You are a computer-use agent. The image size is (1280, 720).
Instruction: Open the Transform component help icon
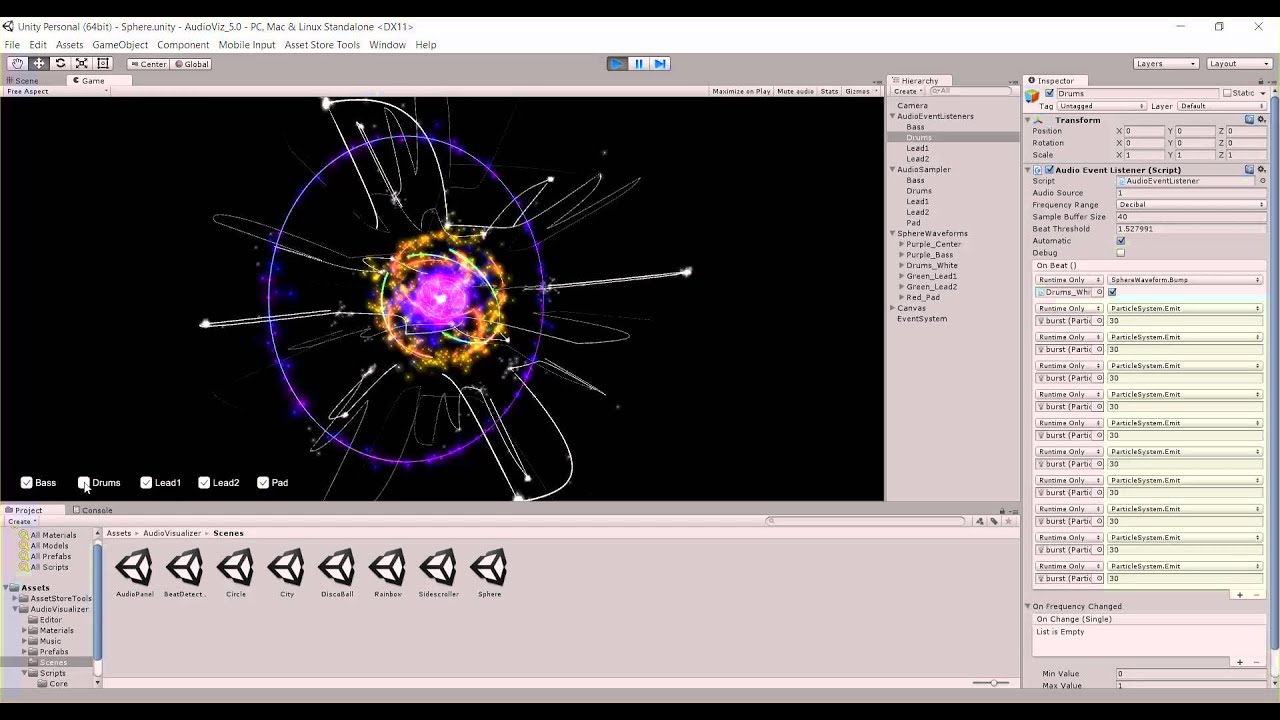point(1249,120)
